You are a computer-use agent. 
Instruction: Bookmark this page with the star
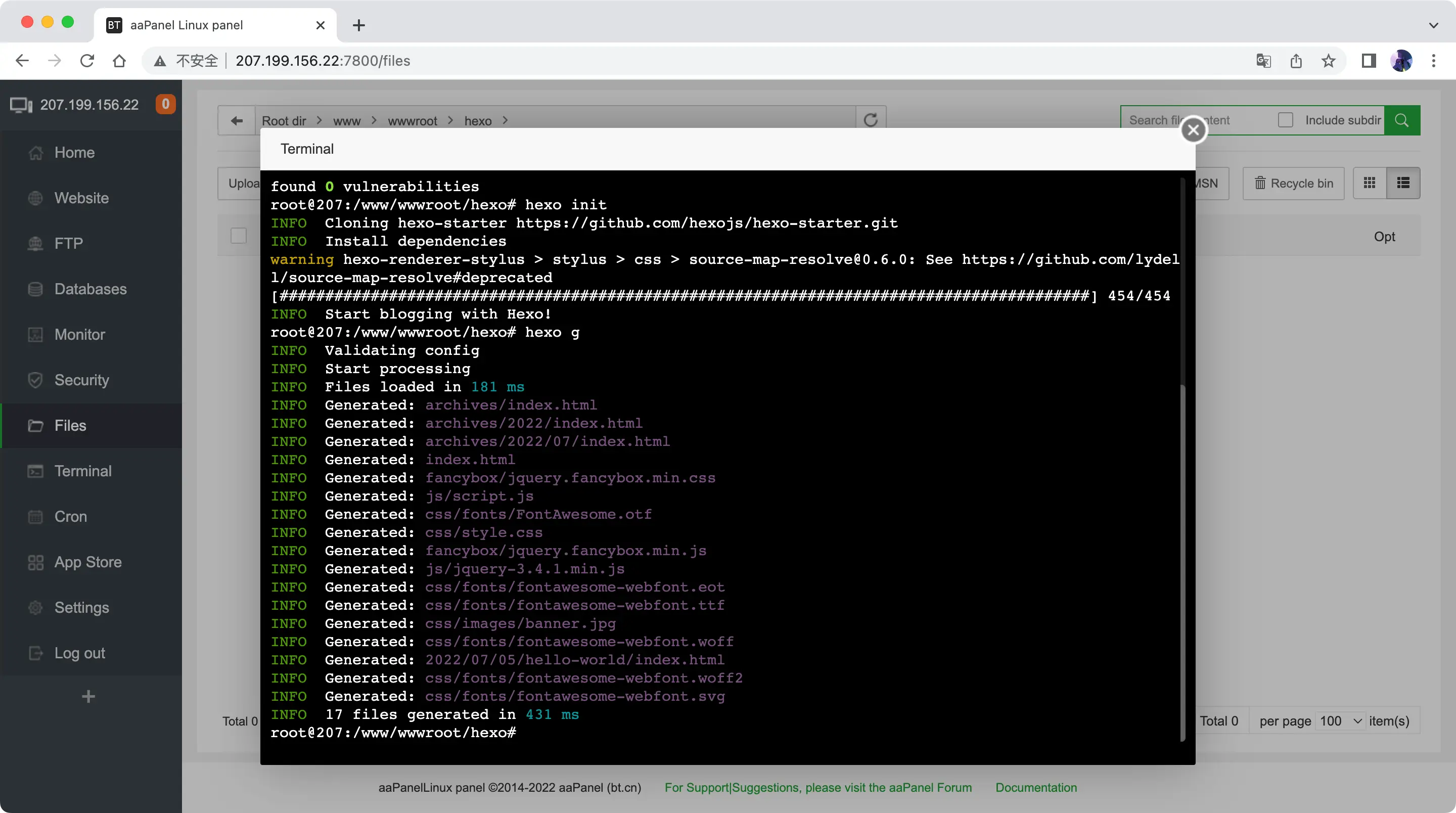1328,61
